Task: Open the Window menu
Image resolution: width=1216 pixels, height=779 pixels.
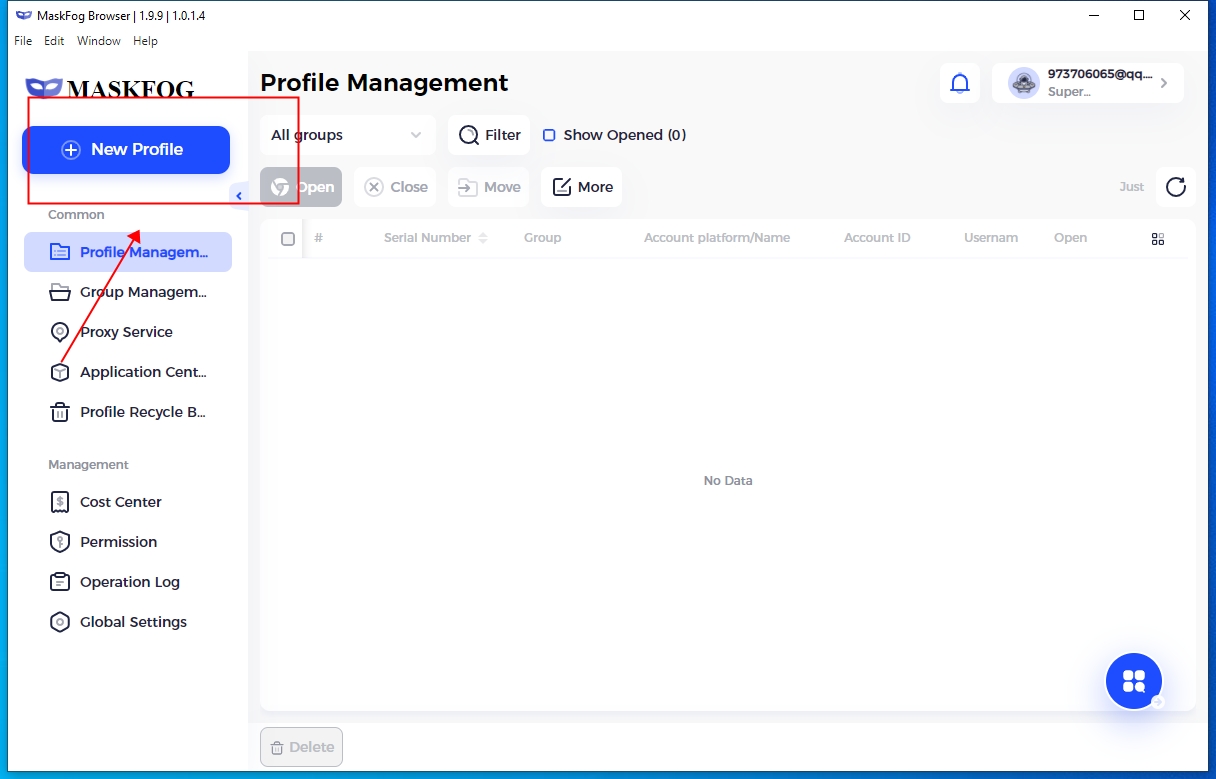Action: [98, 41]
